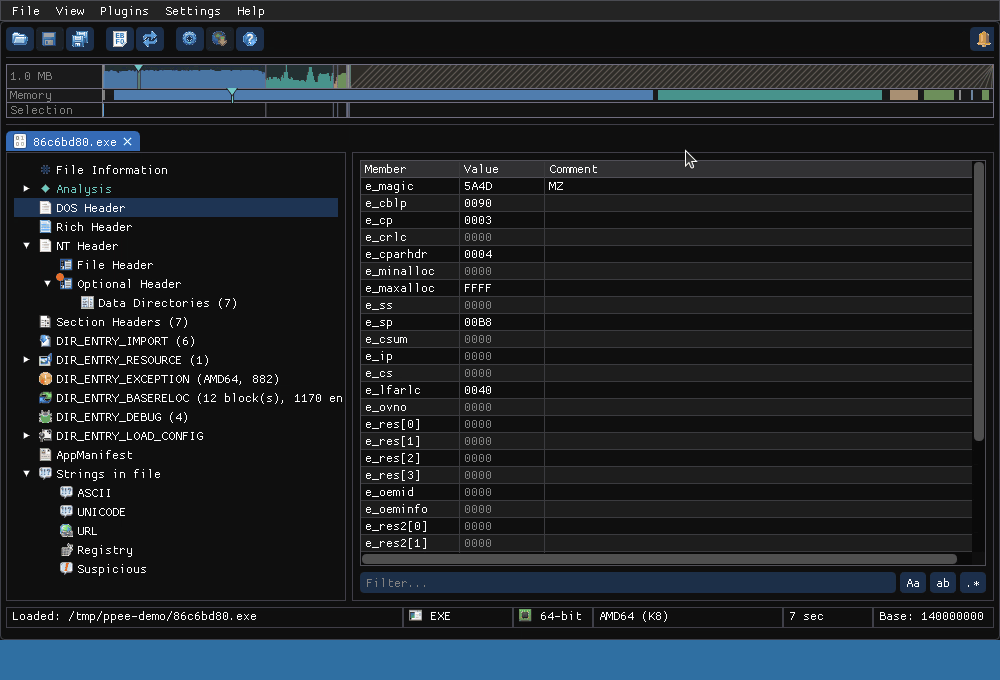Click the e_lfanew value 0040
The height and width of the screenshot is (680, 1000).
coord(478,390)
